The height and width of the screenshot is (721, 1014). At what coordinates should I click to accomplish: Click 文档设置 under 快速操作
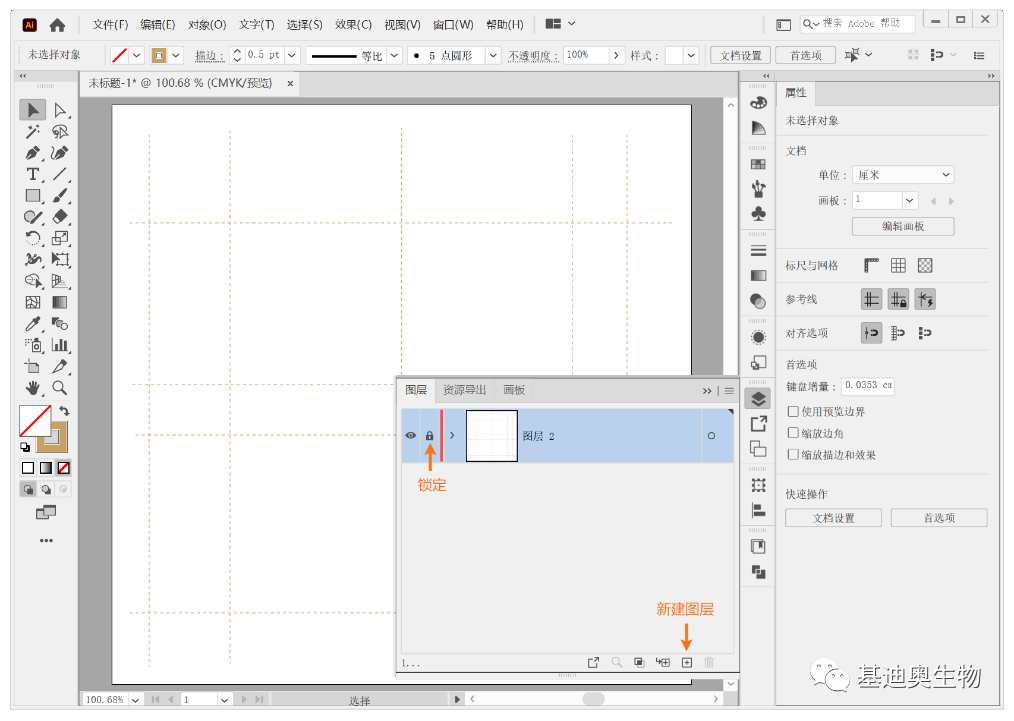pyautogui.click(x=834, y=518)
